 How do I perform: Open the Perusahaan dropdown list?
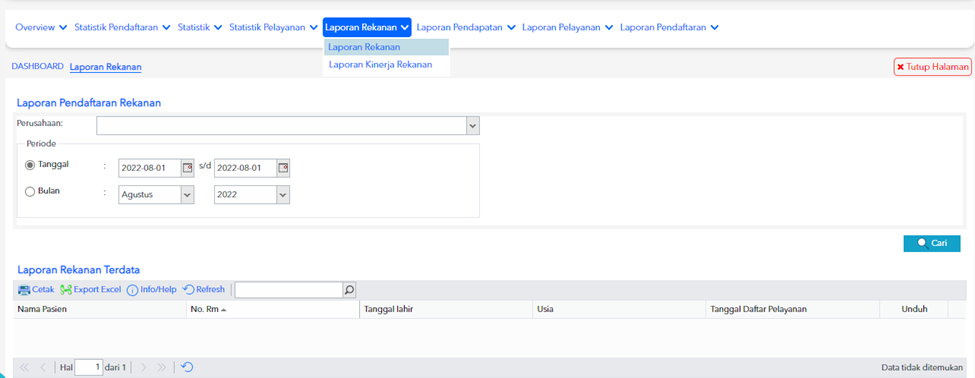(x=473, y=126)
